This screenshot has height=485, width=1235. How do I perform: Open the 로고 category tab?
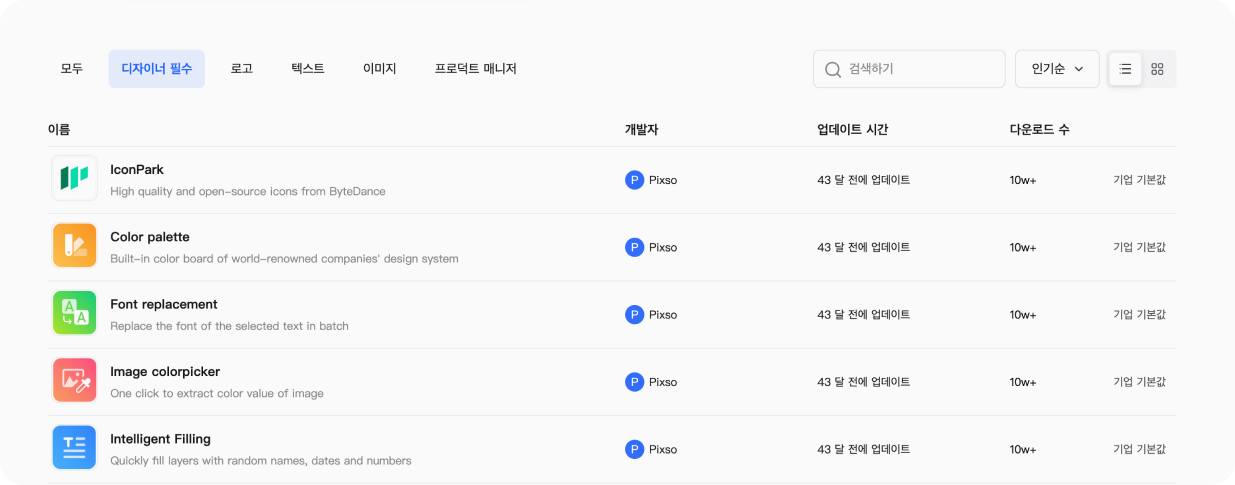pyautogui.click(x=241, y=69)
